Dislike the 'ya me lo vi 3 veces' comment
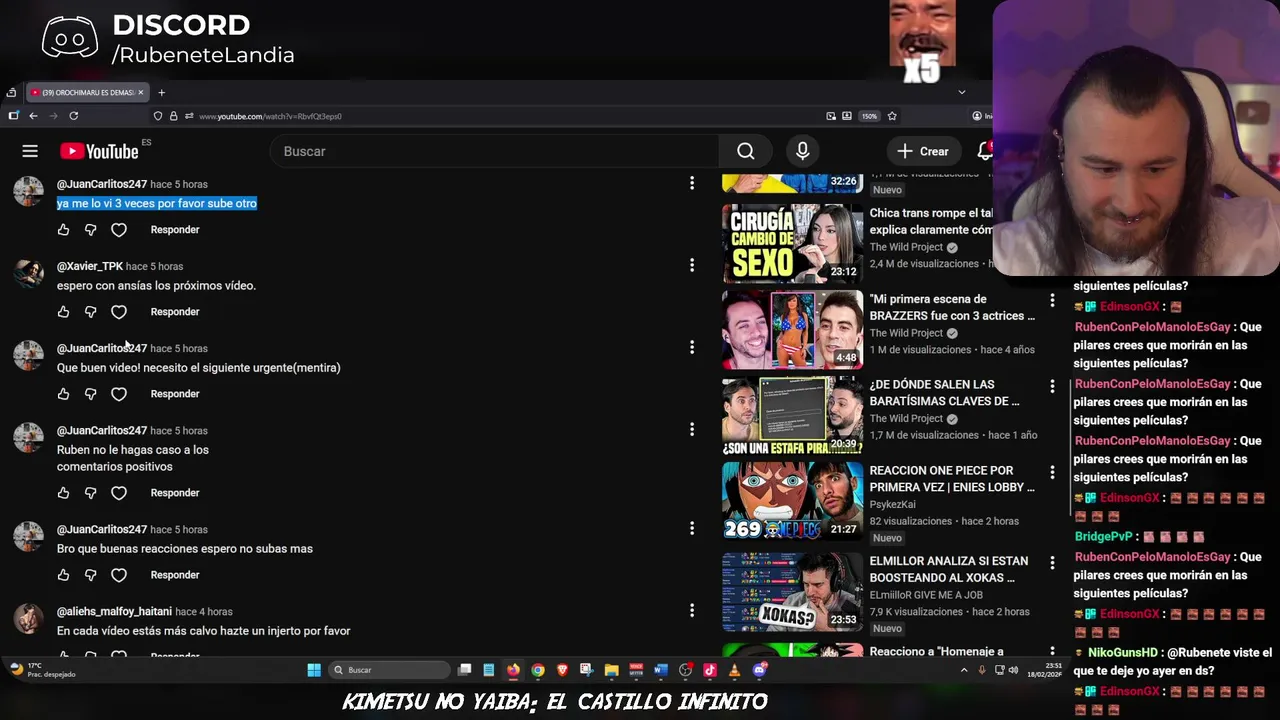 (x=90, y=230)
